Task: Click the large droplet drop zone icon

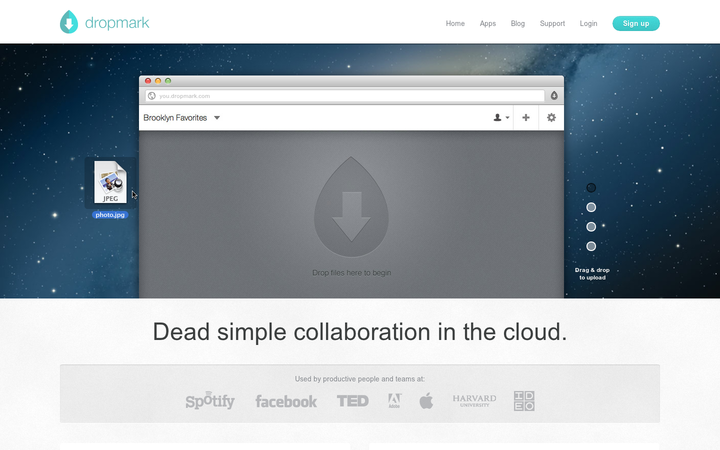Action: pyautogui.click(x=351, y=207)
